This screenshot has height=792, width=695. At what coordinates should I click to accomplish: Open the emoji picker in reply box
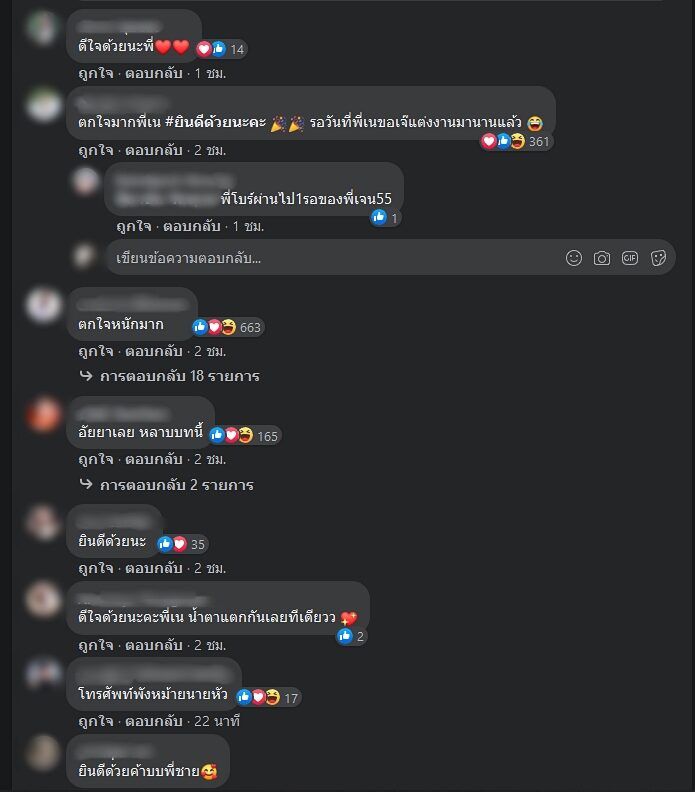tap(574, 258)
